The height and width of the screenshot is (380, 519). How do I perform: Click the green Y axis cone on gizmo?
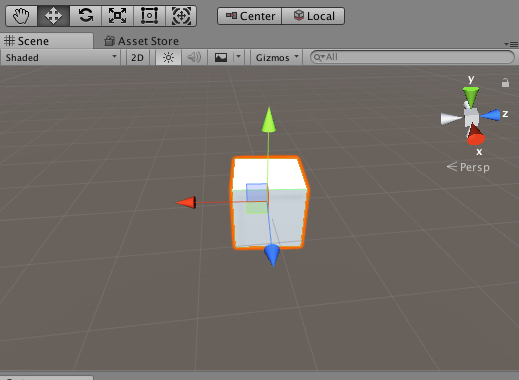(471, 96)
